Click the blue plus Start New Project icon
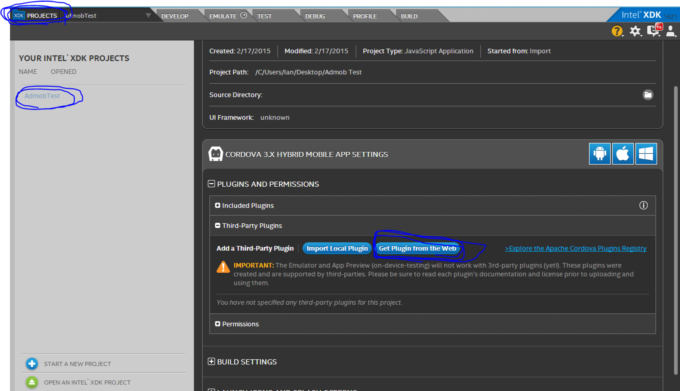The width and height of the screenshot is (680, 391). [x=32, y=364]
